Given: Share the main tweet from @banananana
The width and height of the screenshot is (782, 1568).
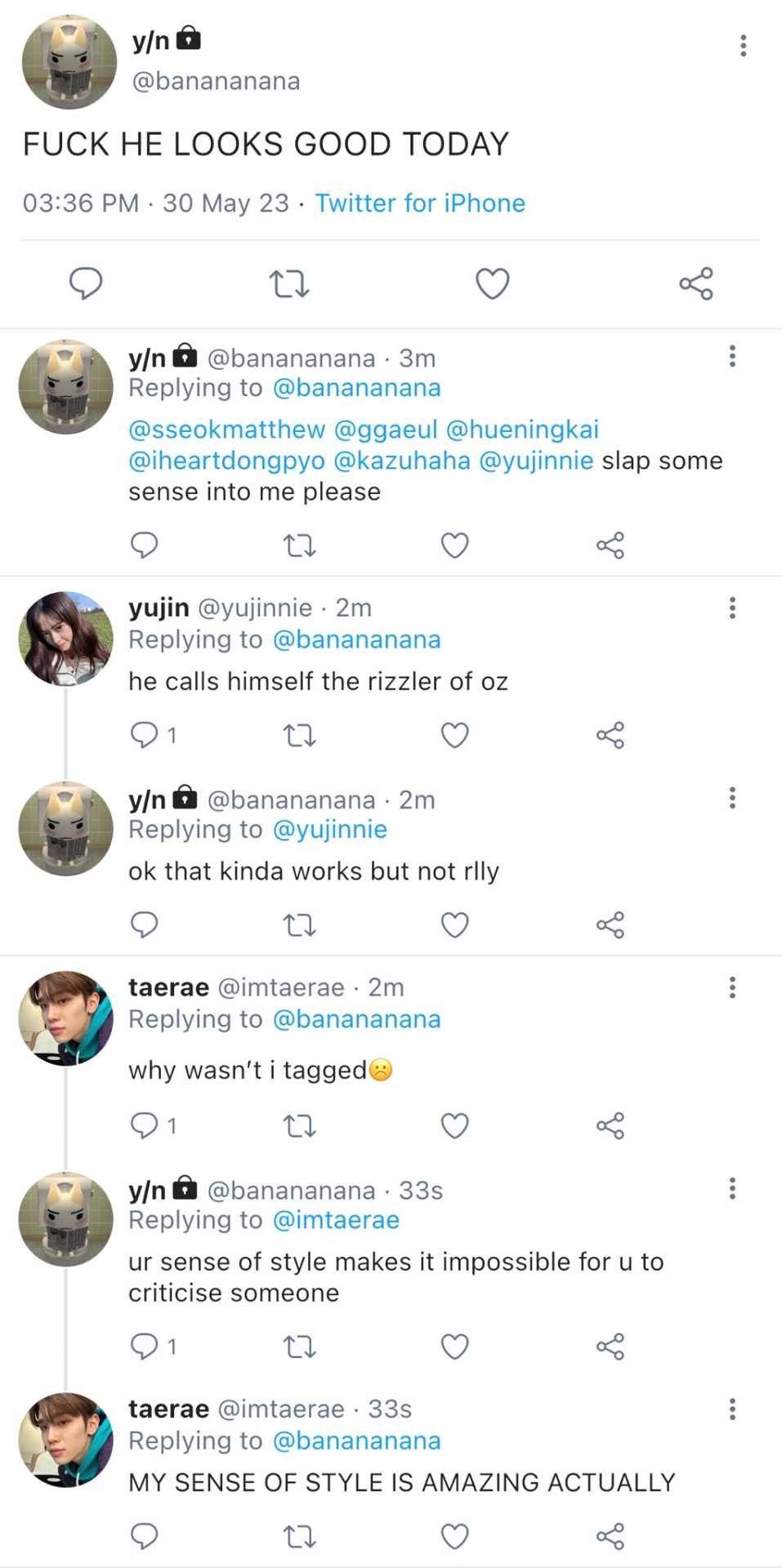Looking at the screenshot, I should point(696,284).
